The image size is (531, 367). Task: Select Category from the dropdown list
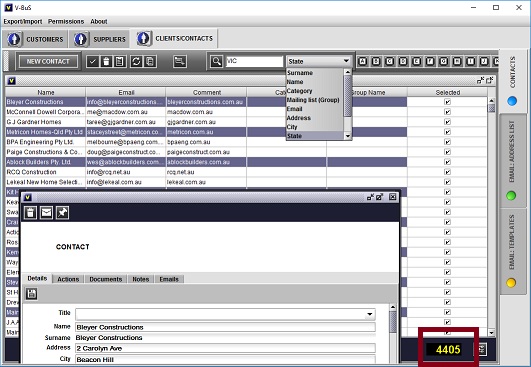point(299,91)
